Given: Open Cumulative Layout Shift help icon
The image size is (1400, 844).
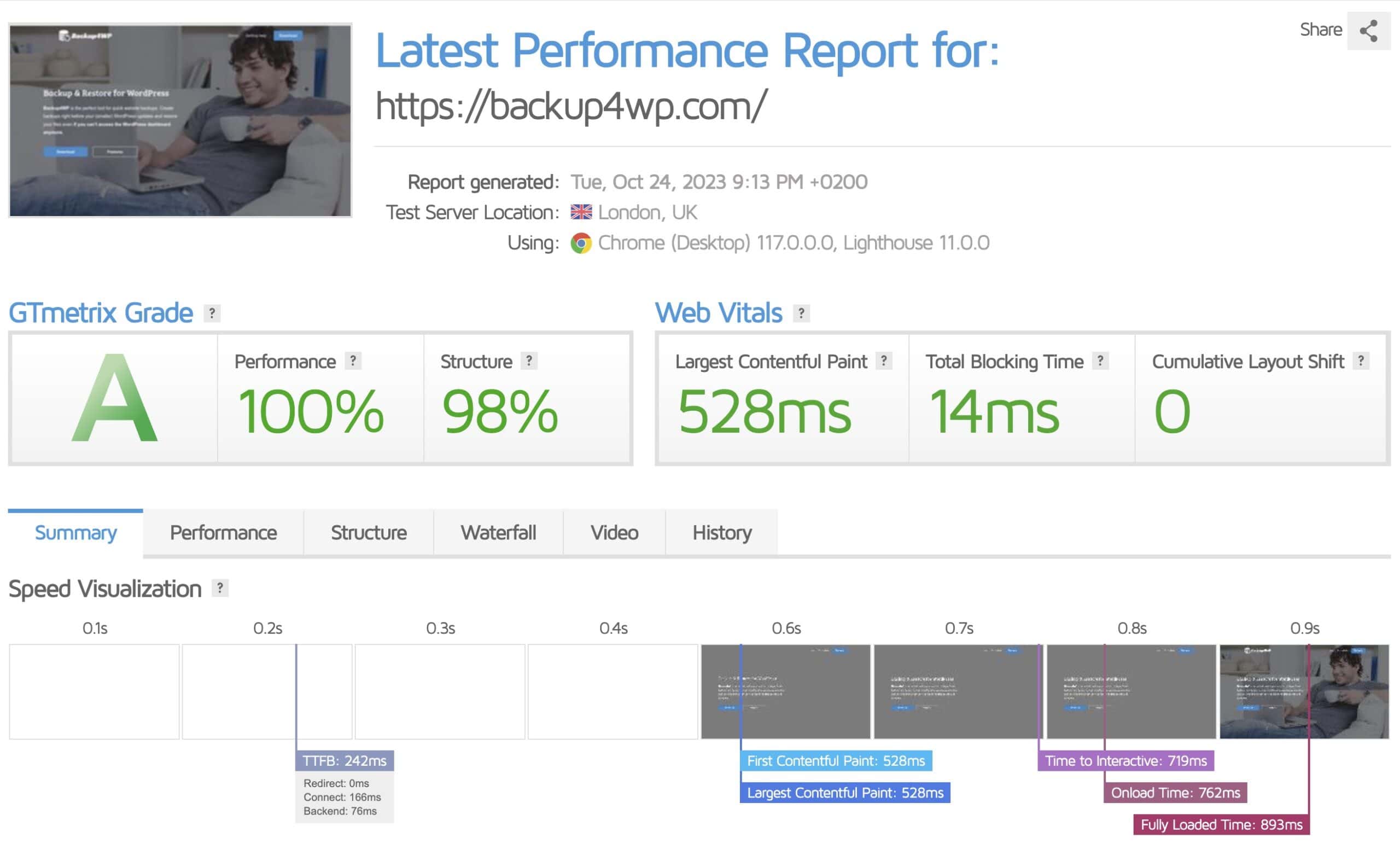Looking at the screenshot, I should [x=1361, y=361].
